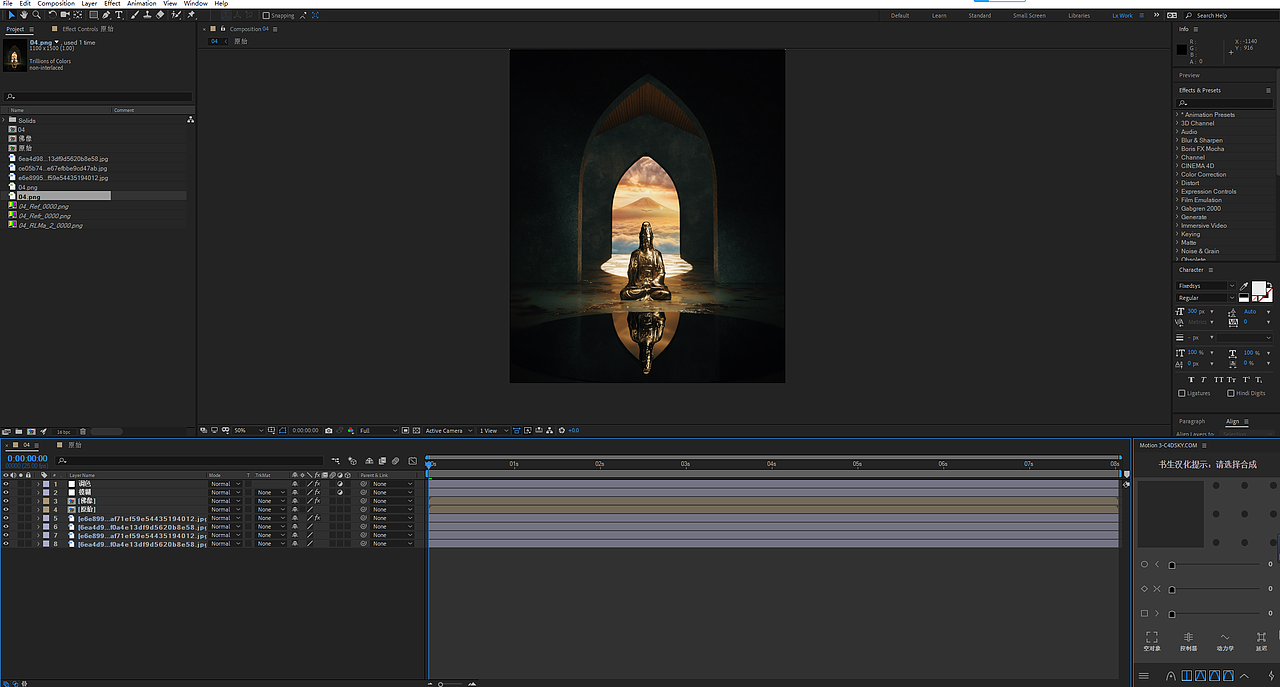The height and width of the screenshot is (687, 1280).
Task: Select the Horizontal Type tool
Action: 119,15
